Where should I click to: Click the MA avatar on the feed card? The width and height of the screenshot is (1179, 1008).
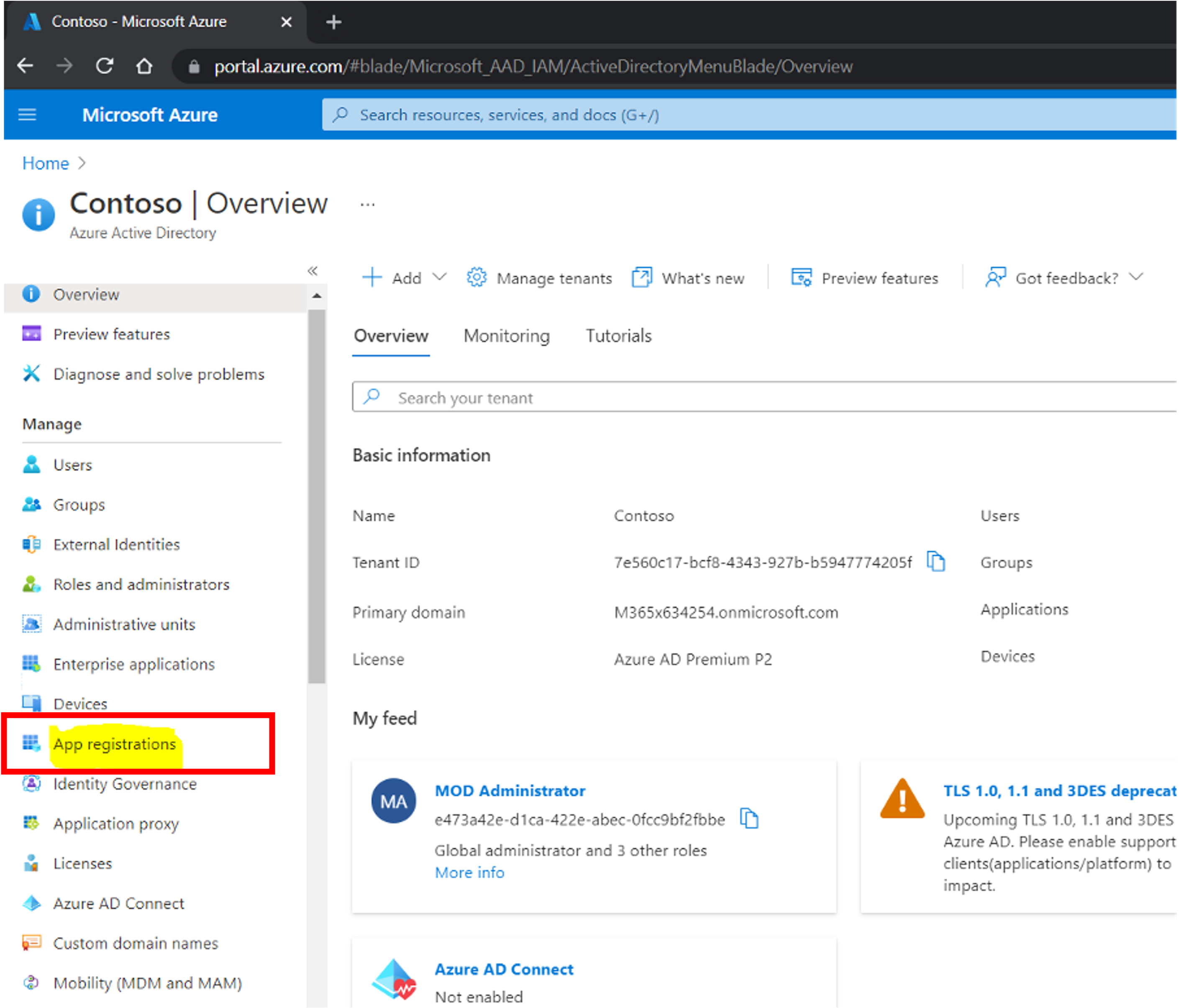pos(393,801)
